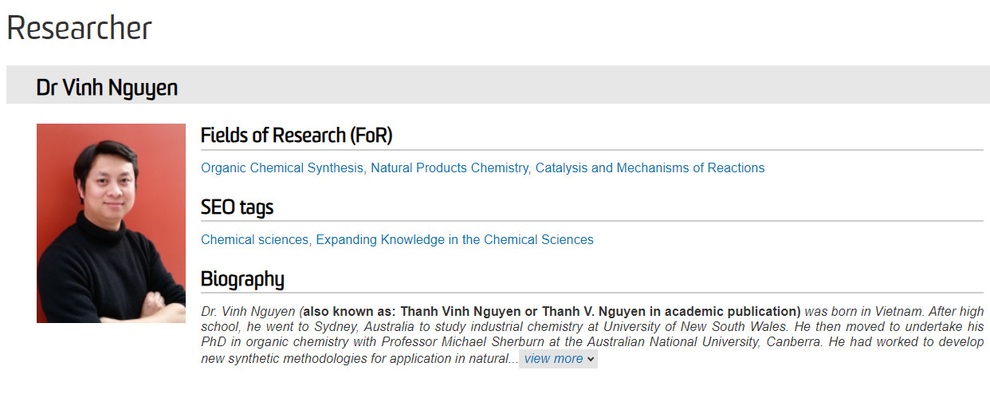
Task: Click the italic 'Dr. Vinh Nguyen' biography opening
Action: (x=248, y=311)
